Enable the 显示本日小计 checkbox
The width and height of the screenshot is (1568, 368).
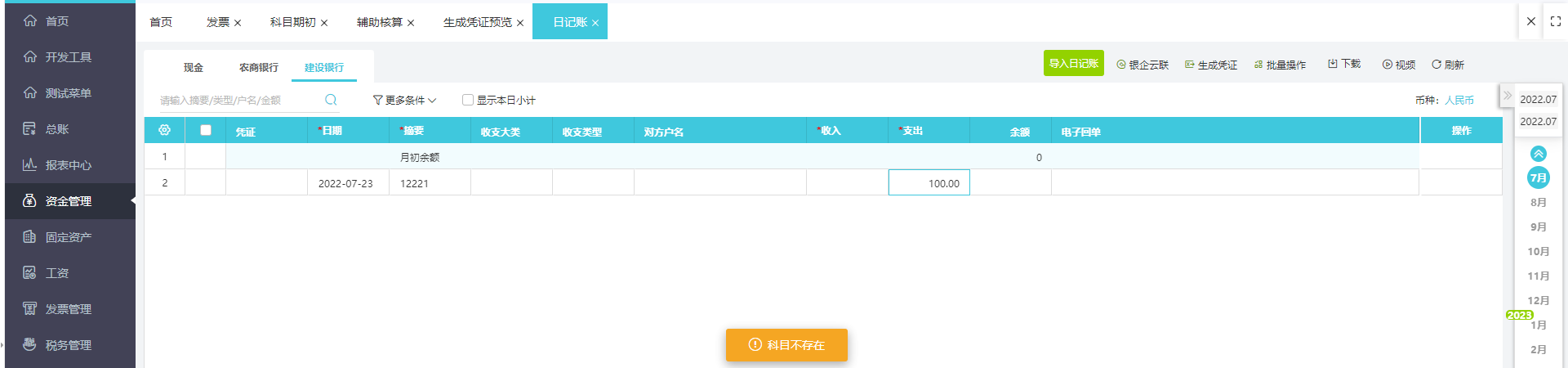pyautogui.click(x=468, y=100)
